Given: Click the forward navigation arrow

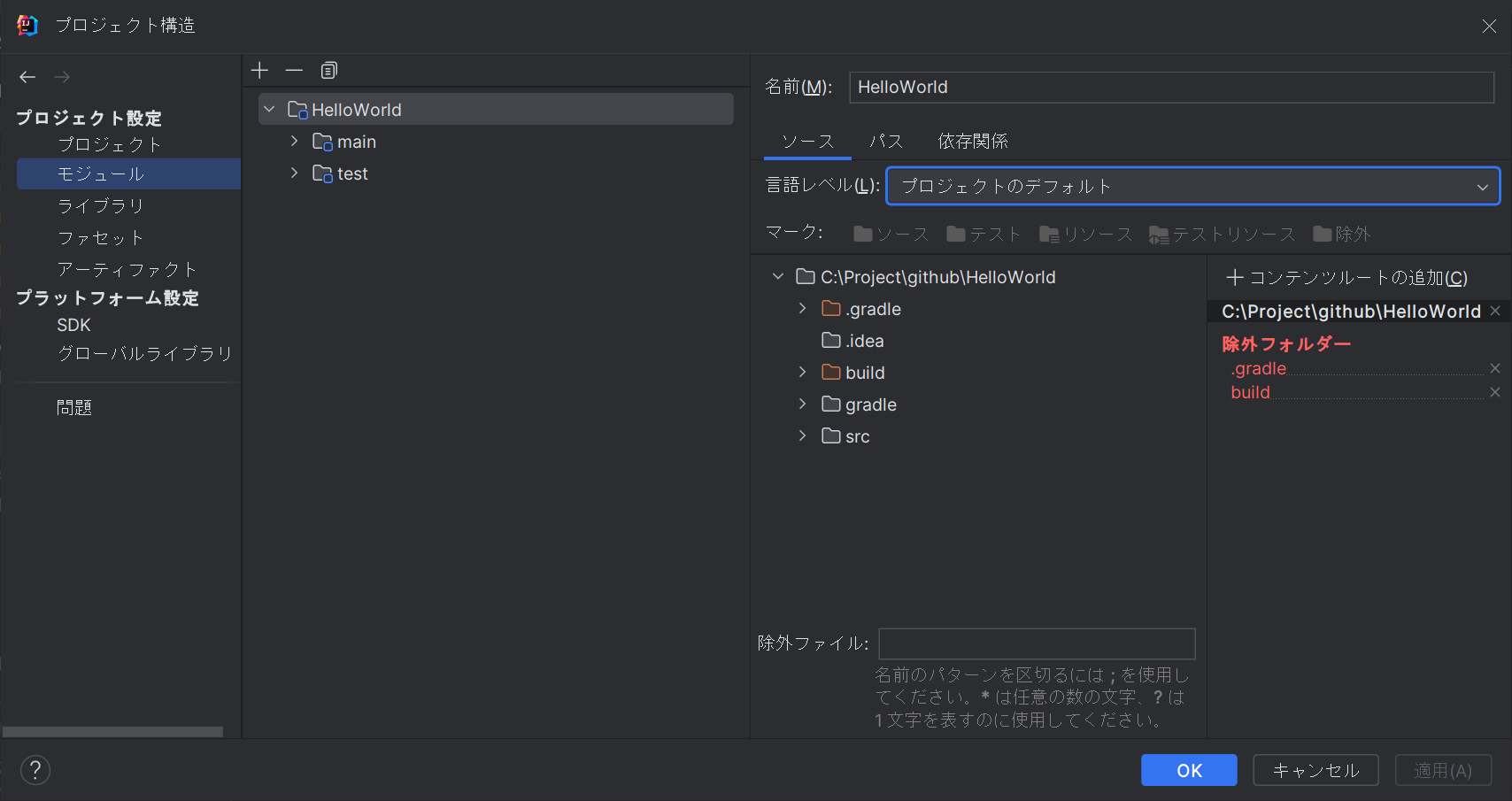Looking at the screenshot, I should tap(61, 77).
